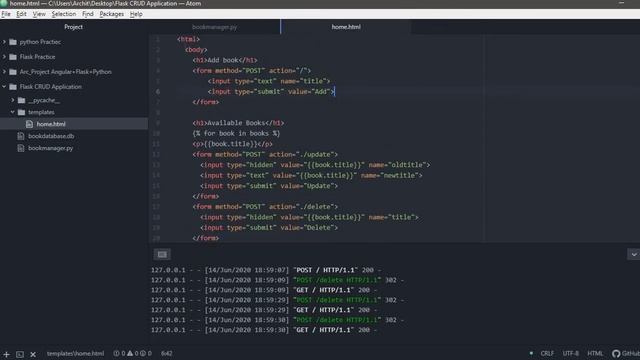This screenshot has height=360, width=640.
Task: Click the new terminal plus icon
Action: 6,354
